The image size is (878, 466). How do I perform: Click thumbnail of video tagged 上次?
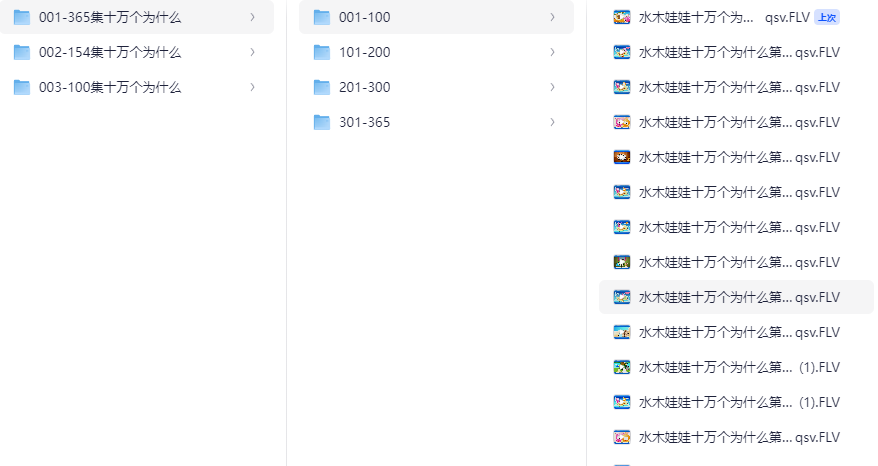(621, 17)
